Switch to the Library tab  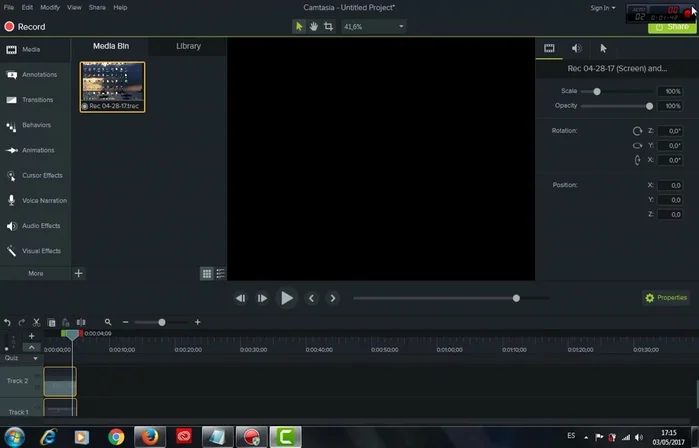(188, 46)
